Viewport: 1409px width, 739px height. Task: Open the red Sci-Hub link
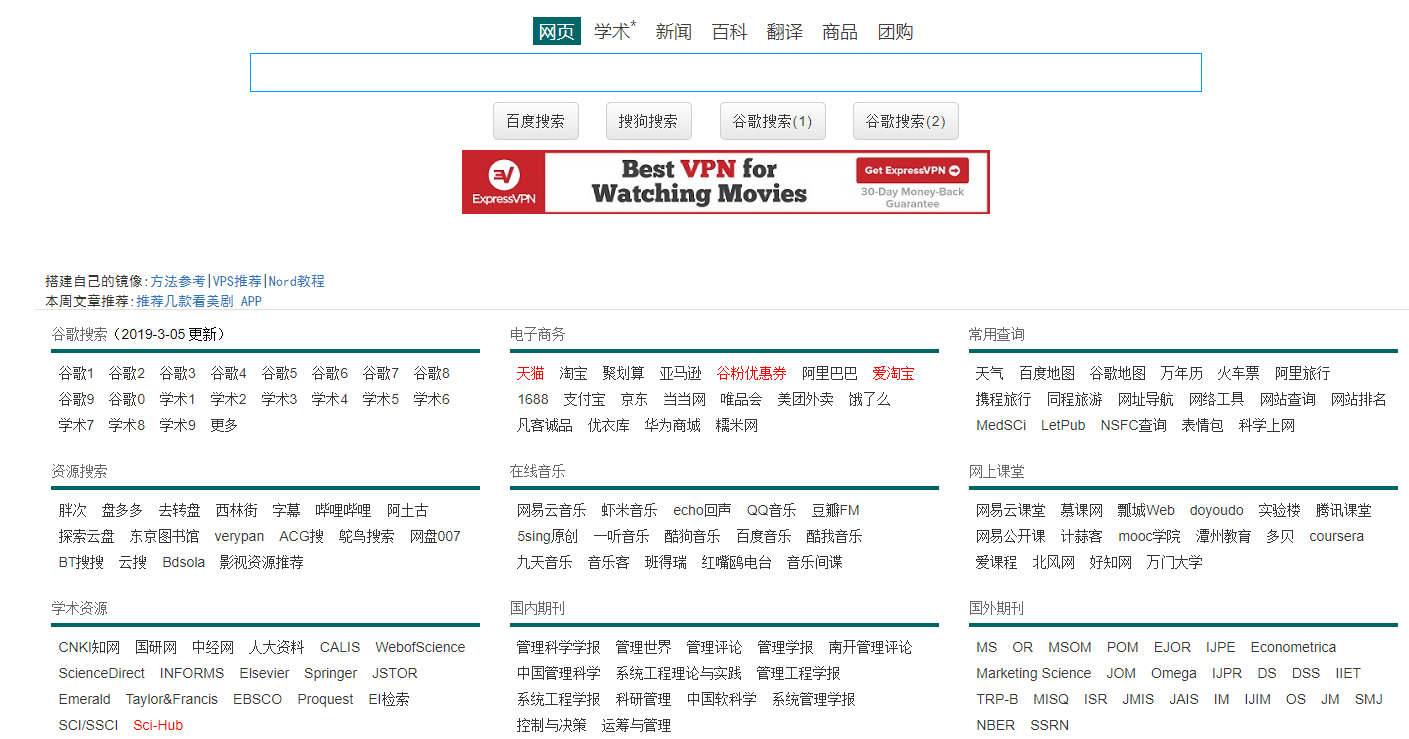pyautogui.click(x=158, y=725)
